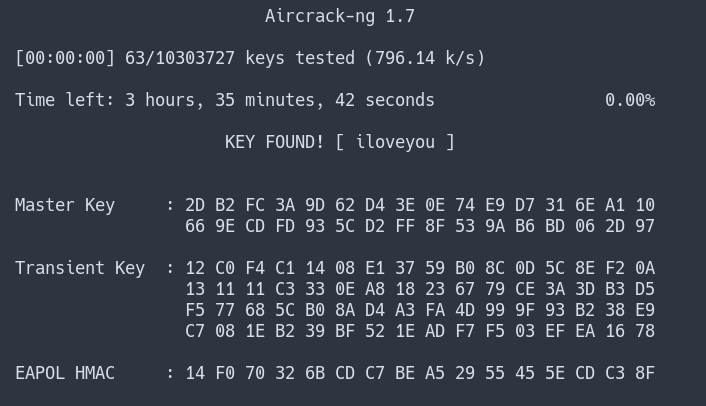Click the elapsed time [00:00:00]
Screen dimensions: 706x406
tap(65, 59)
